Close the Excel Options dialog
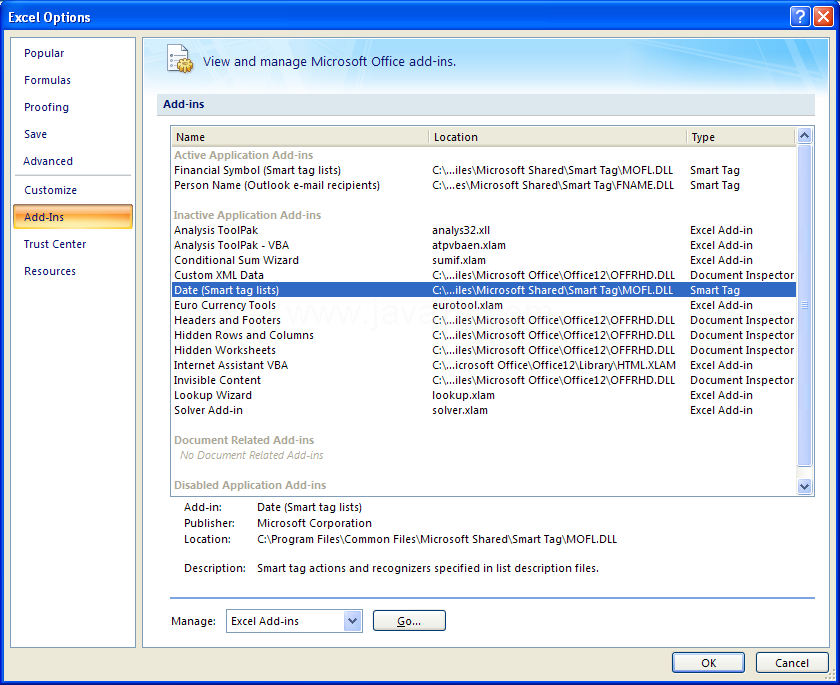 822,17
